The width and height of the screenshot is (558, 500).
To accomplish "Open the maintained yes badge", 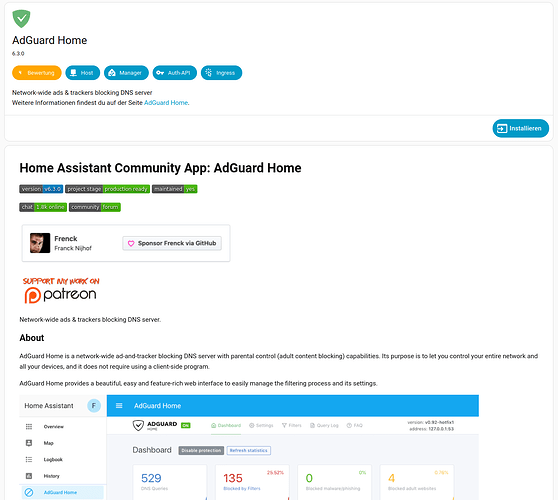I will (x=175, y=189).
